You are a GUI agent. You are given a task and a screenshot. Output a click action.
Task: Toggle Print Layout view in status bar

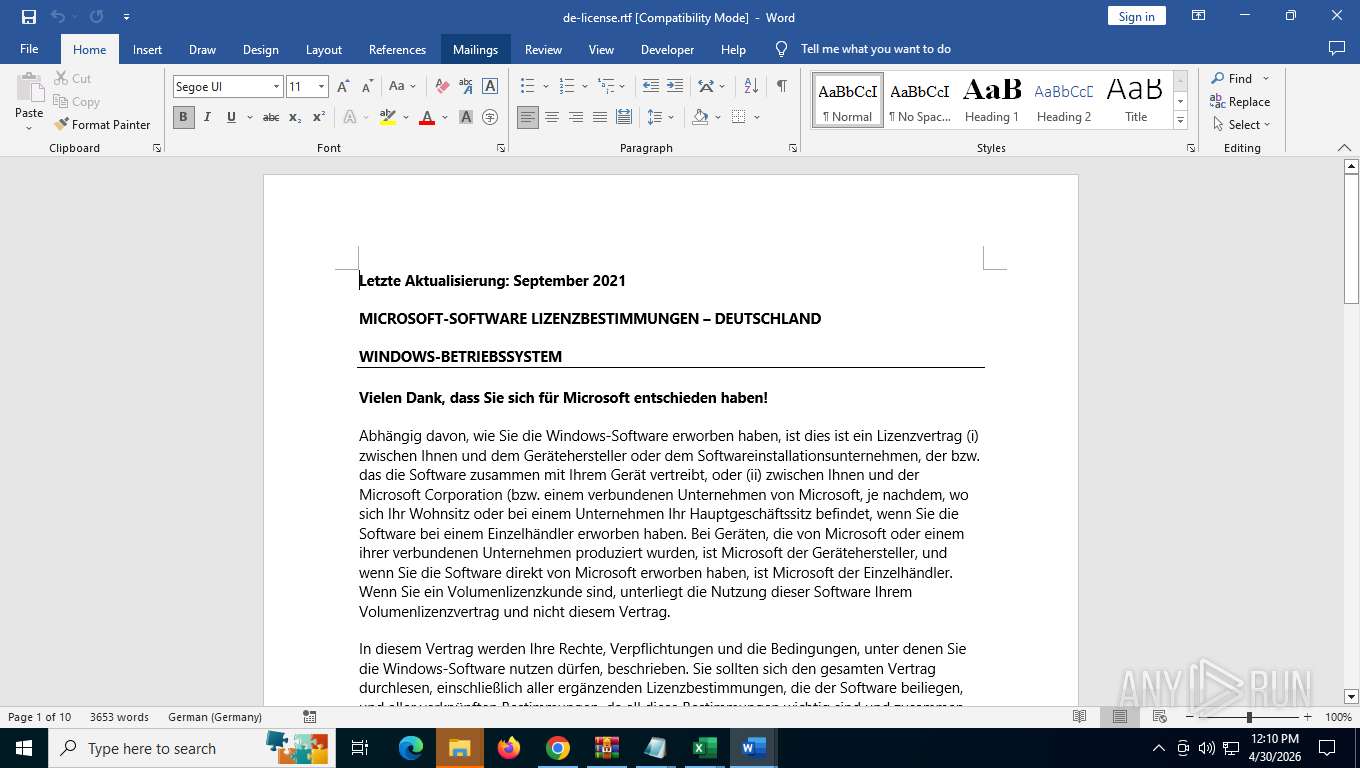(1120, 717)
